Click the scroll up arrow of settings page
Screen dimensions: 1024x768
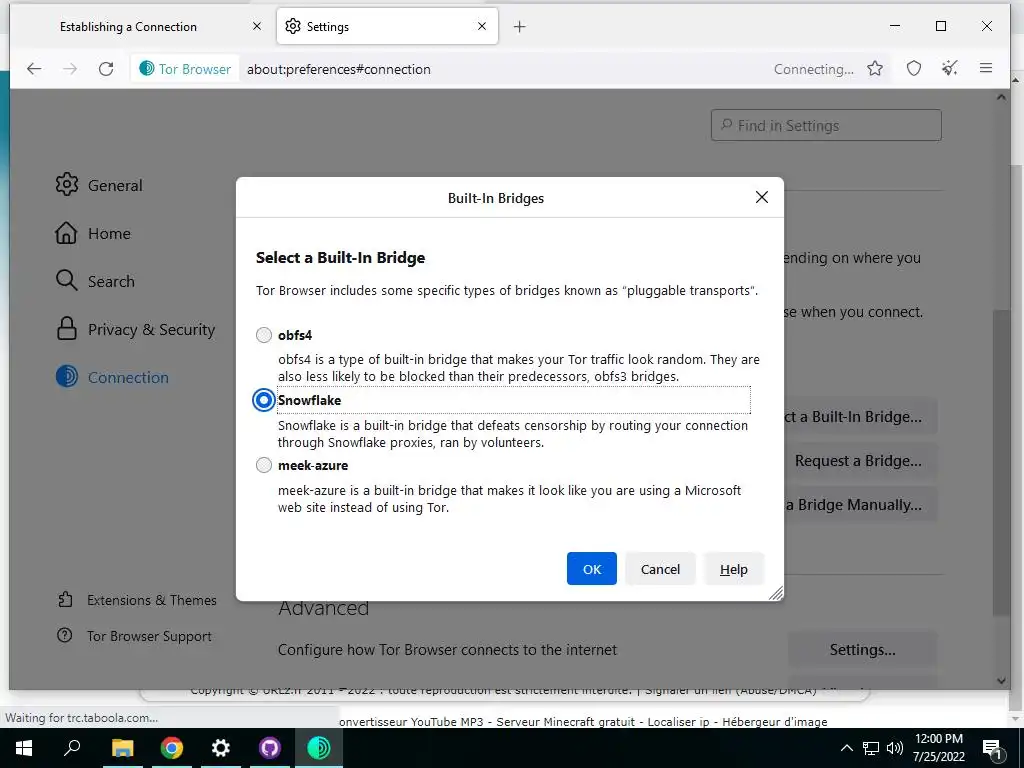1001,97
